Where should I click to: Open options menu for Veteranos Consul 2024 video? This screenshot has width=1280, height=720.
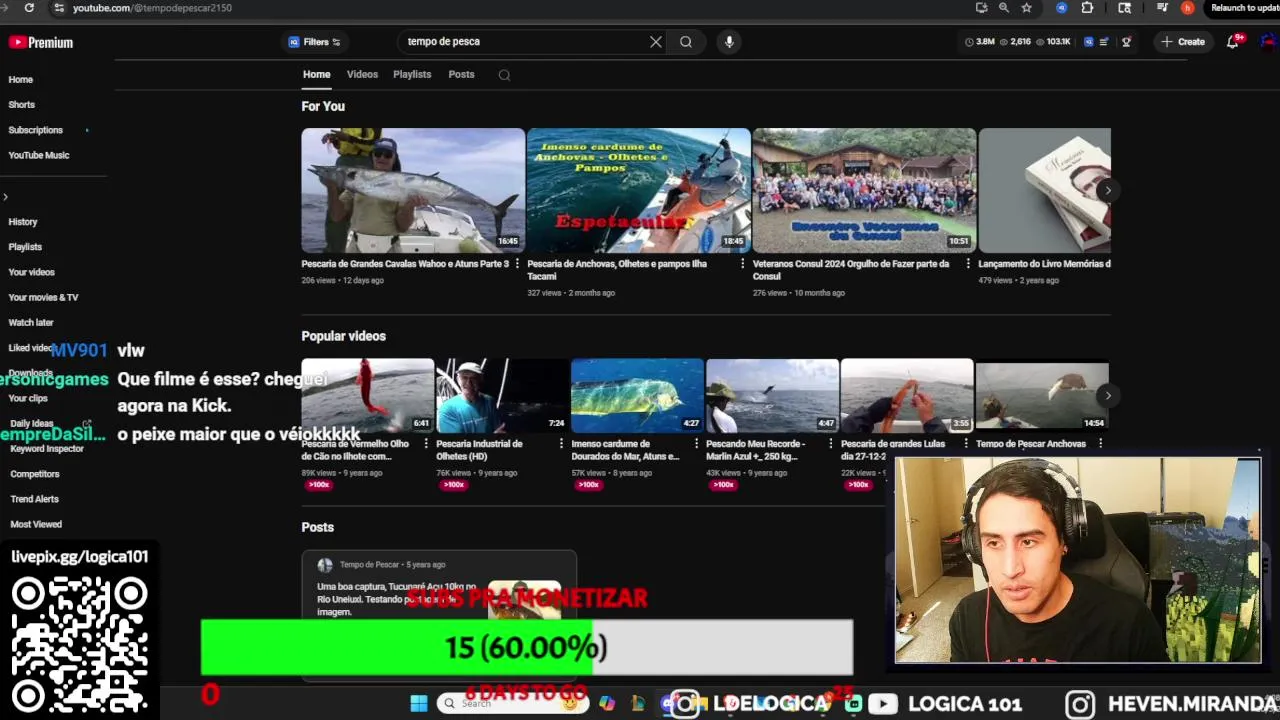tap(967, 264)
